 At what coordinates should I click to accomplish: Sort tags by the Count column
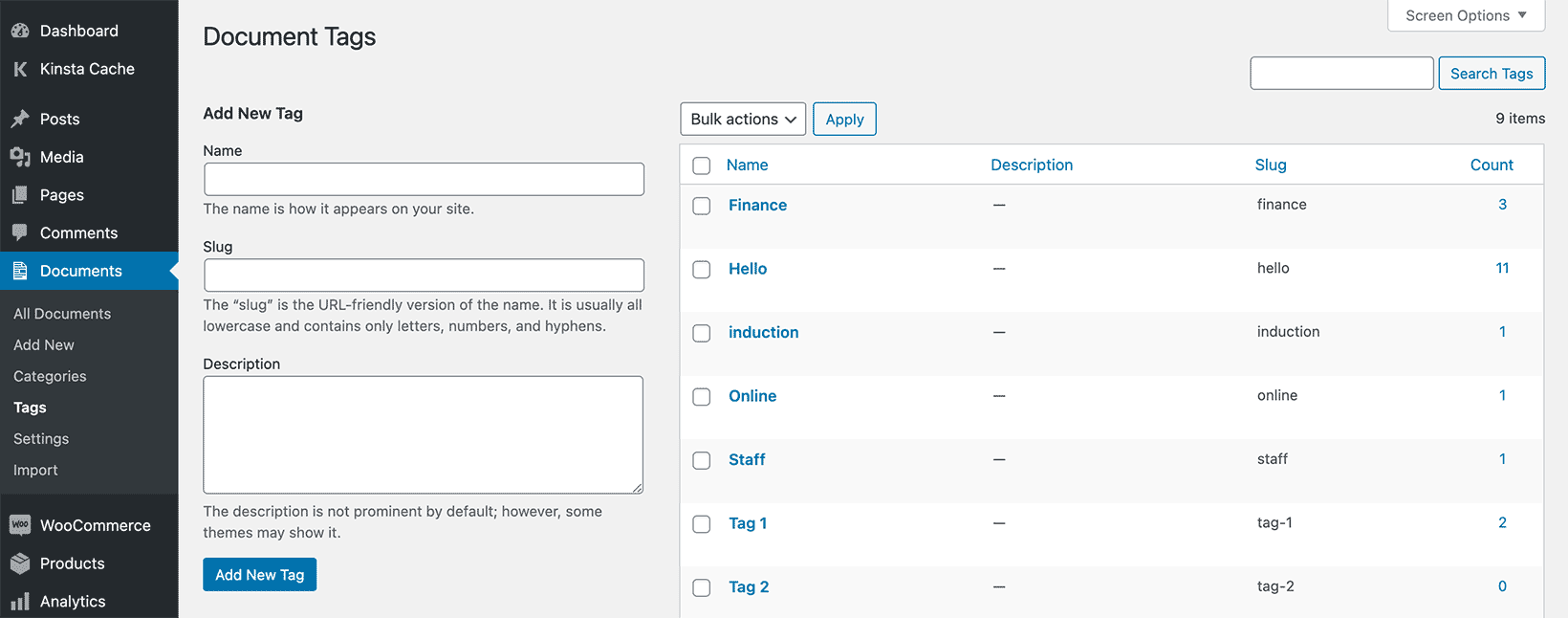tap(1491, 165)
